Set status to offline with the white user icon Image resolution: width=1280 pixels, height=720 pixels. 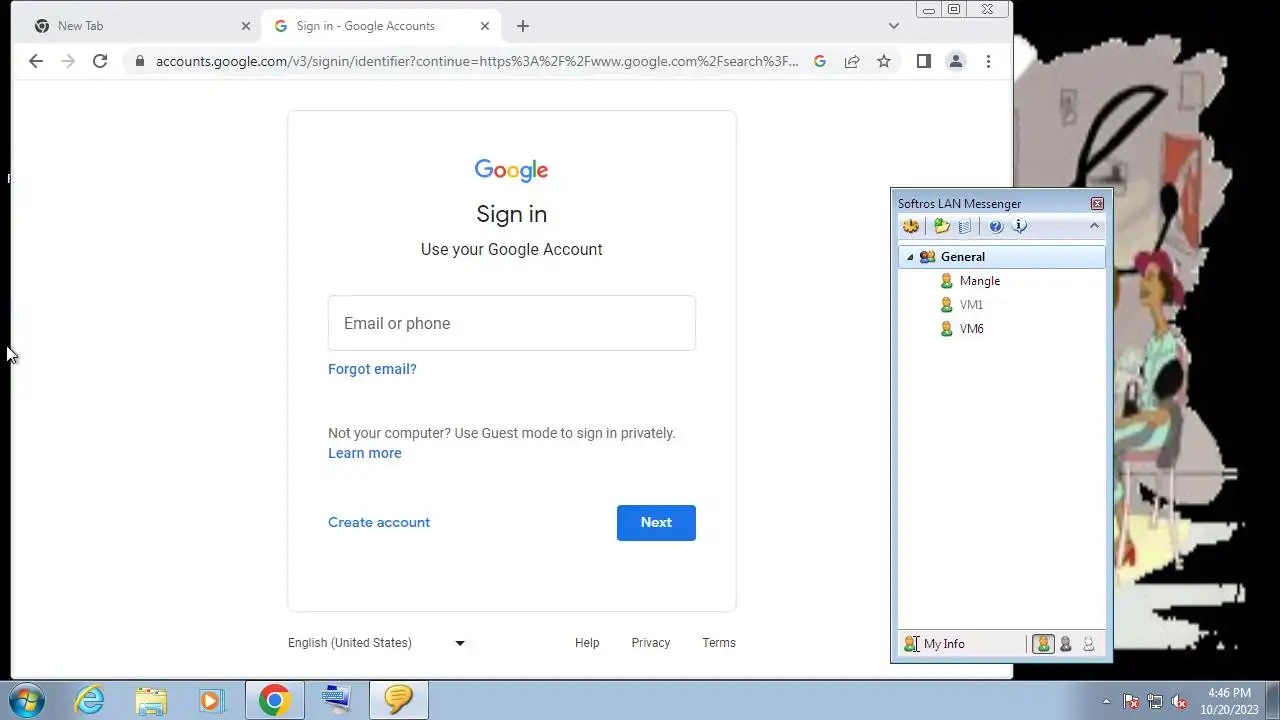coord(1089,644)
